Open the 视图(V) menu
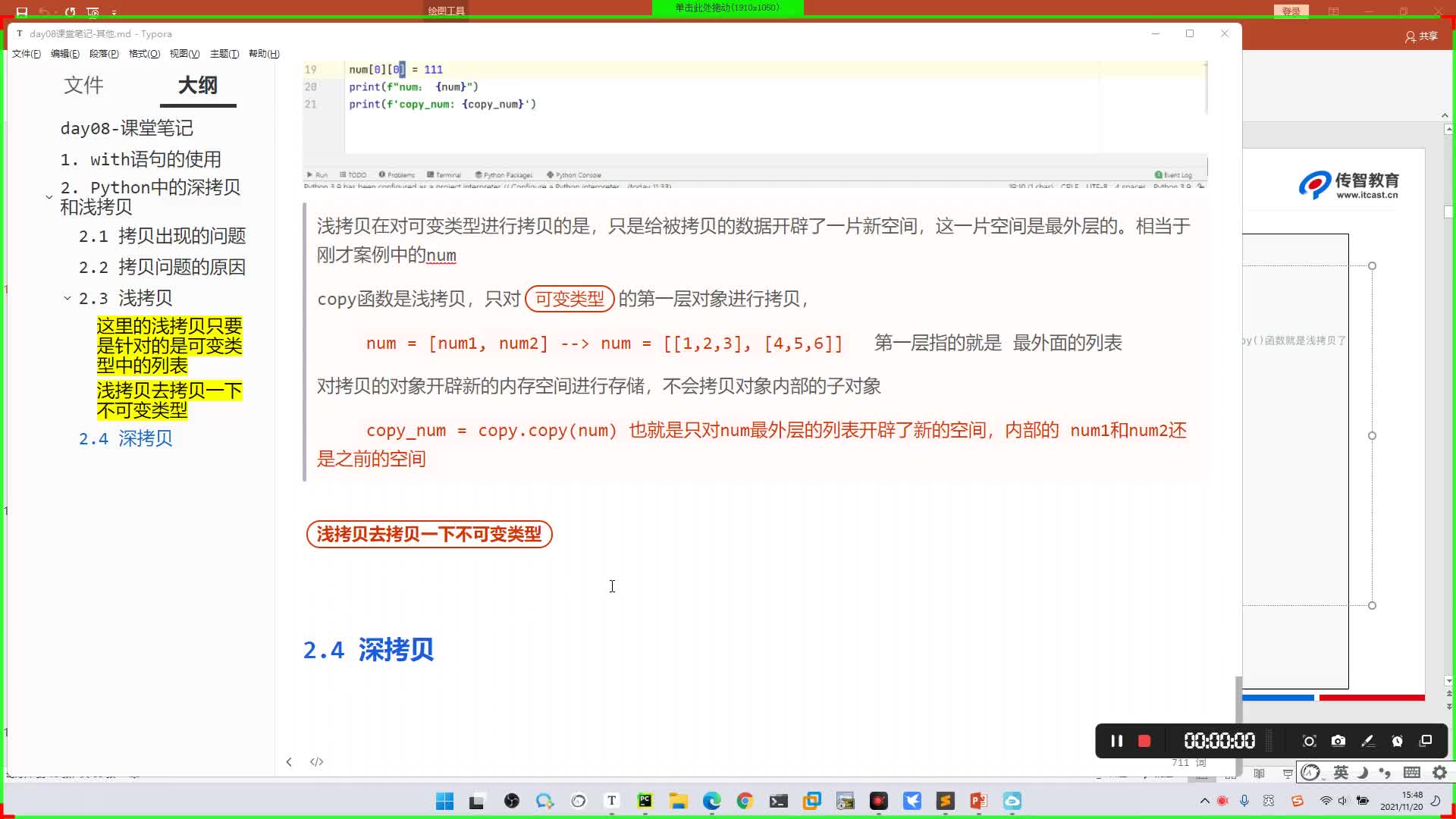The image size is (1456, 819). 184,54
